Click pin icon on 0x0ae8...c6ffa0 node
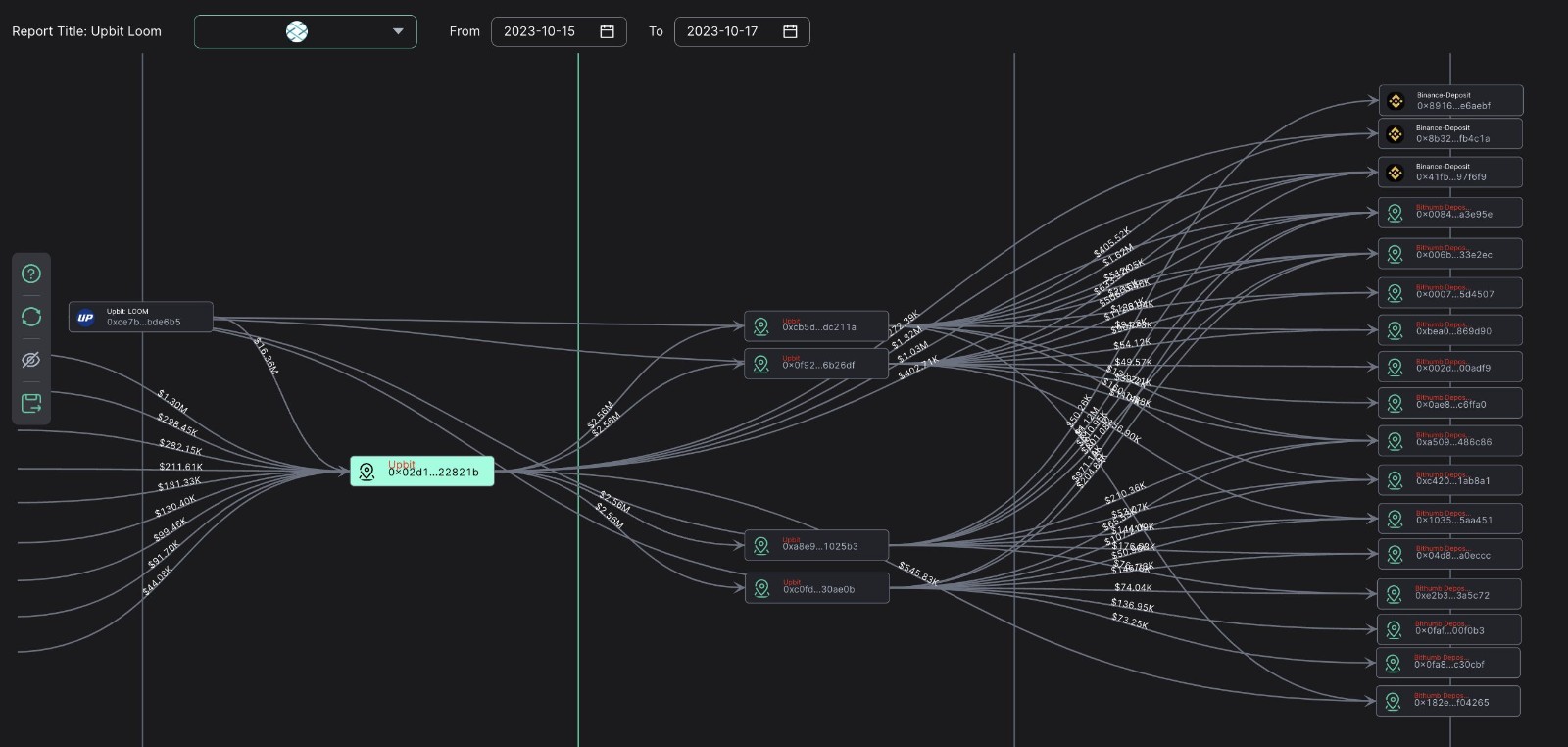Screen dimensions: 1568x747 click(1395, 403)
